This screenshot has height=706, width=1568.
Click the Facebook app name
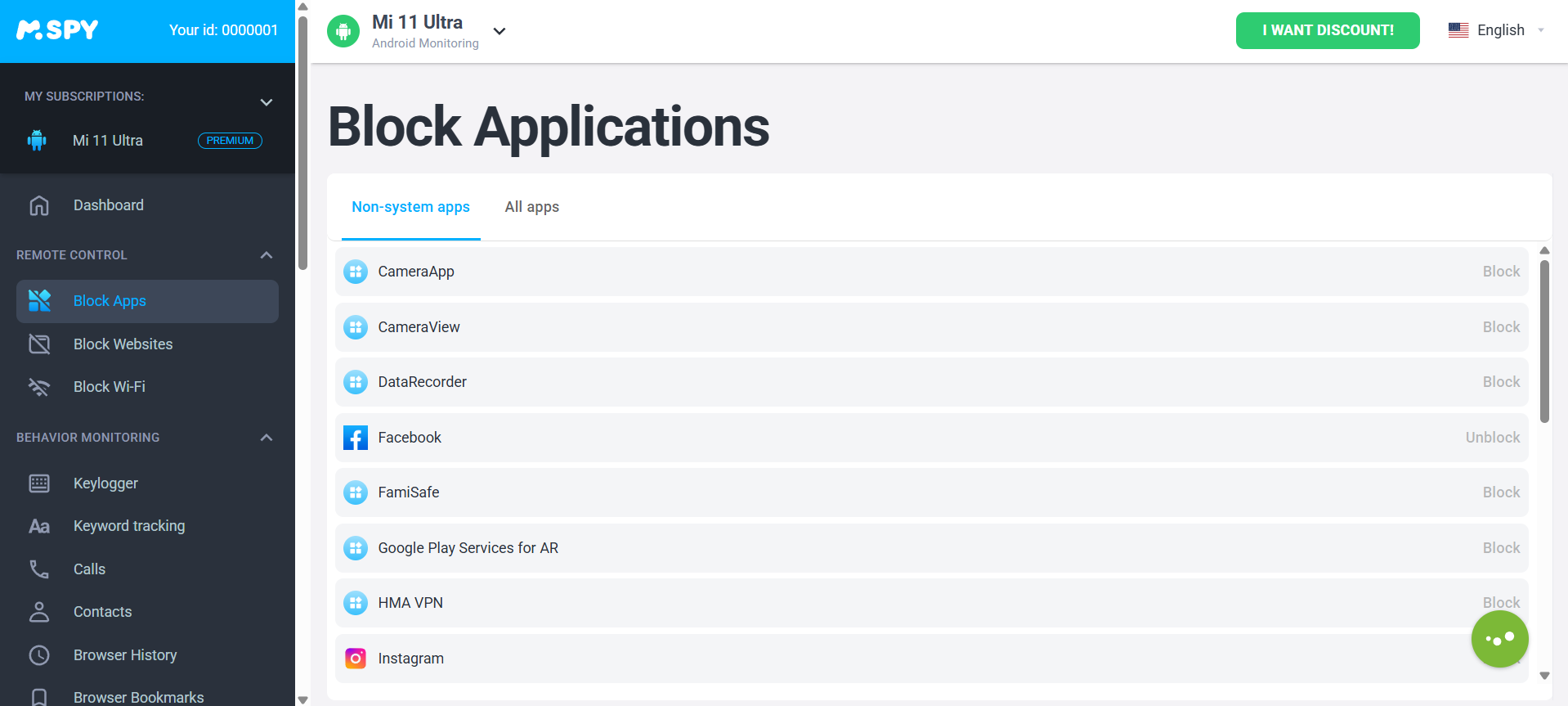tap(410, 438)
